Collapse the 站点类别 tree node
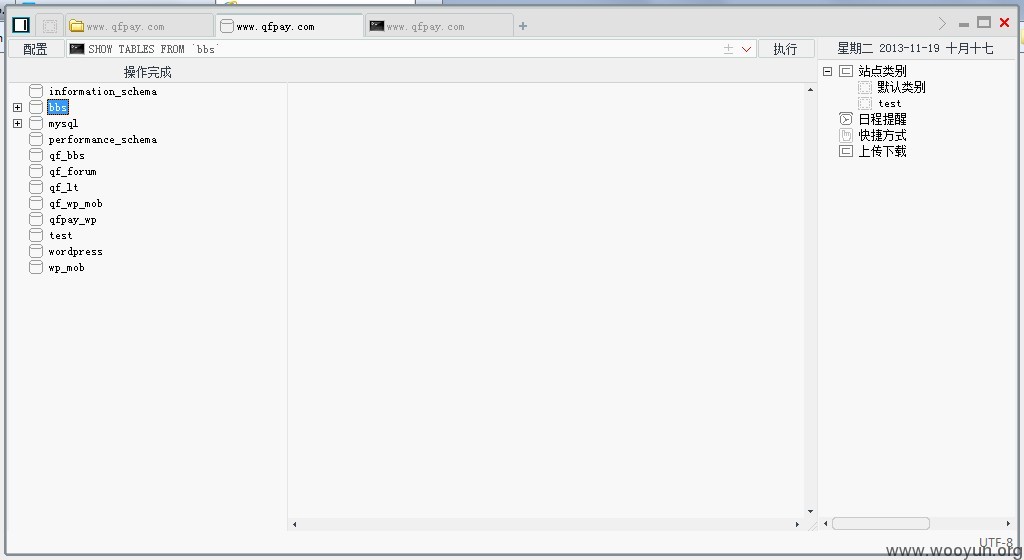Image resolution: width=1024 pixels, height=560 pixels. (827, 71)
